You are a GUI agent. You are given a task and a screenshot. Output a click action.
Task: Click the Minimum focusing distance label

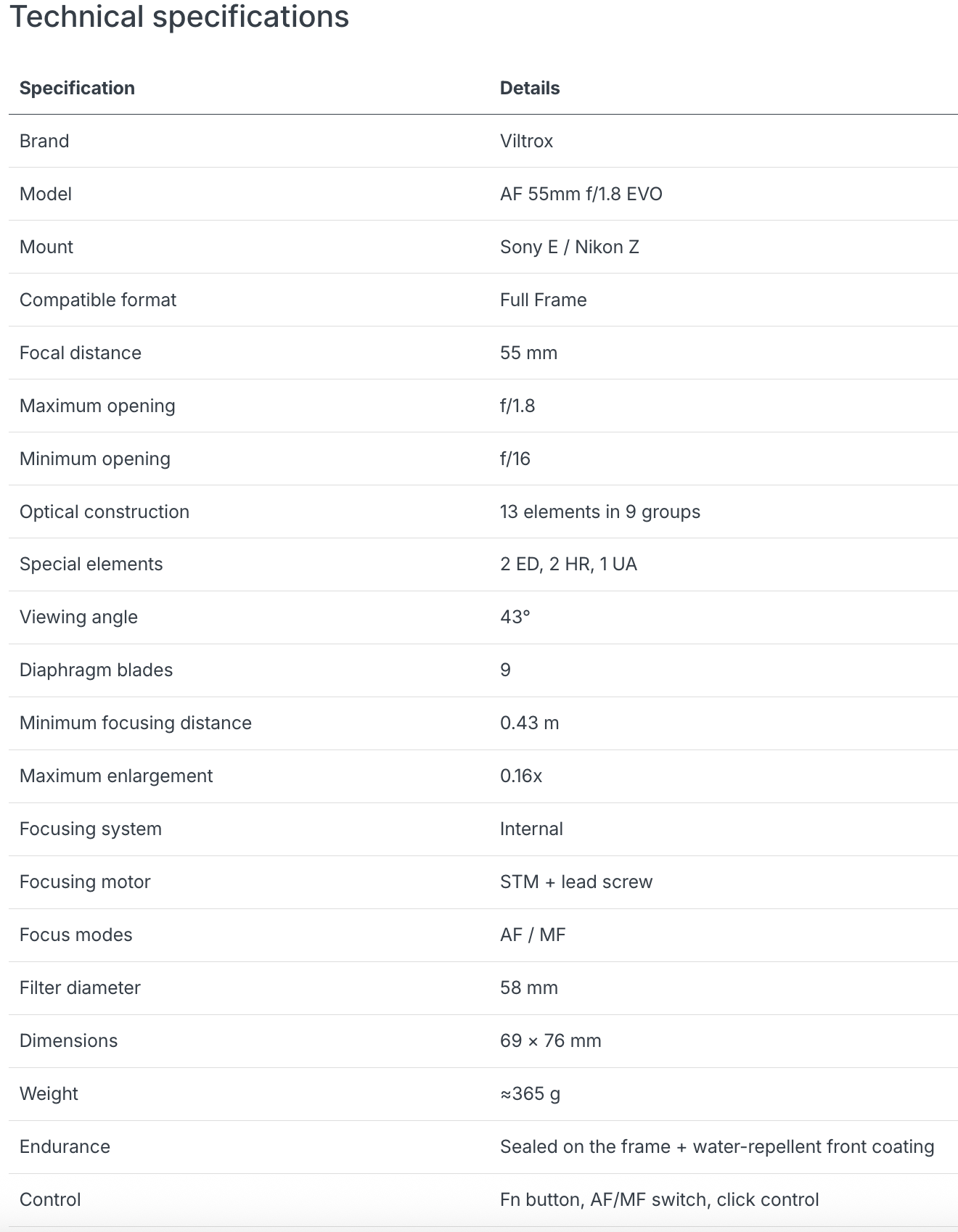click(136, 723)
